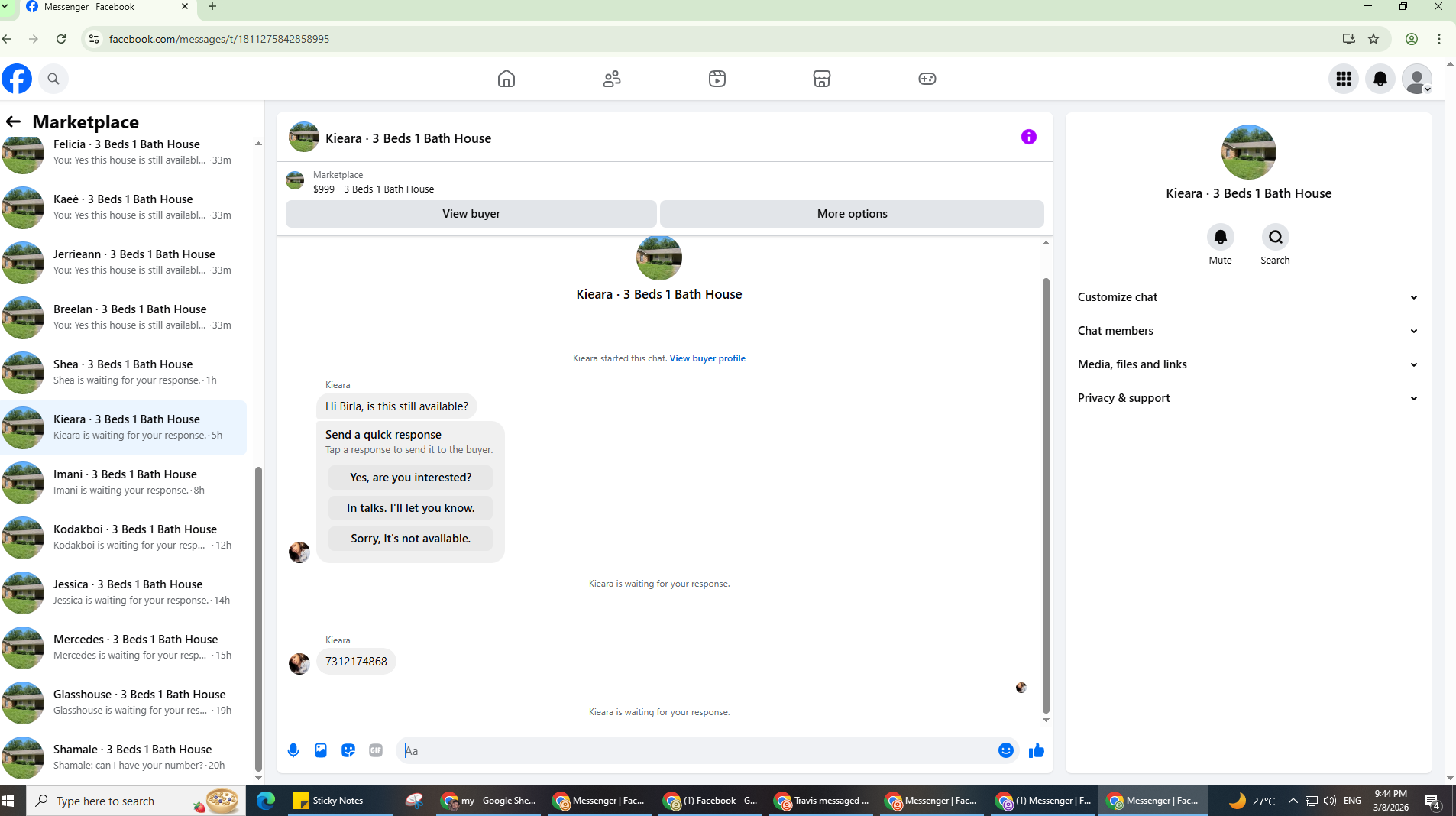Open Mercedes's conversation in the list
Viewport: 1456px width, 816px height.
124,647
